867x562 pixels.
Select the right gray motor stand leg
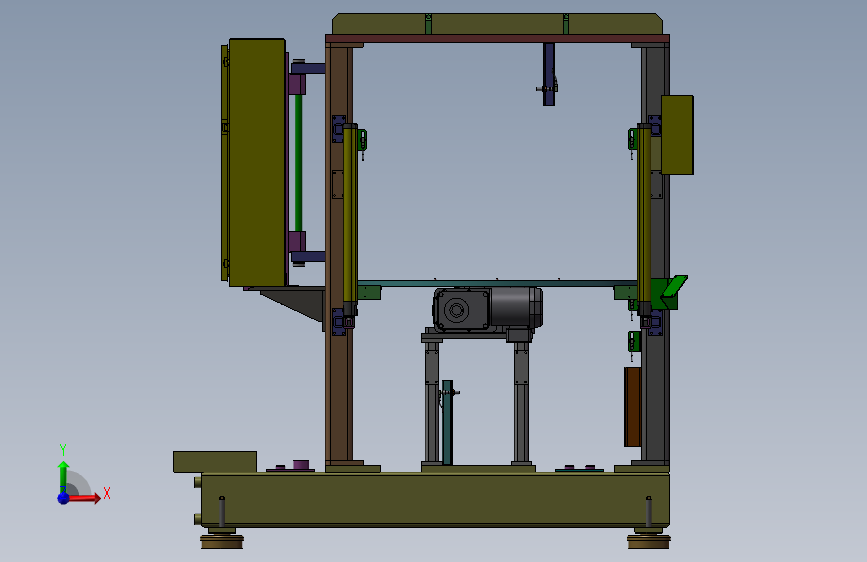click(x=521, y=402)
